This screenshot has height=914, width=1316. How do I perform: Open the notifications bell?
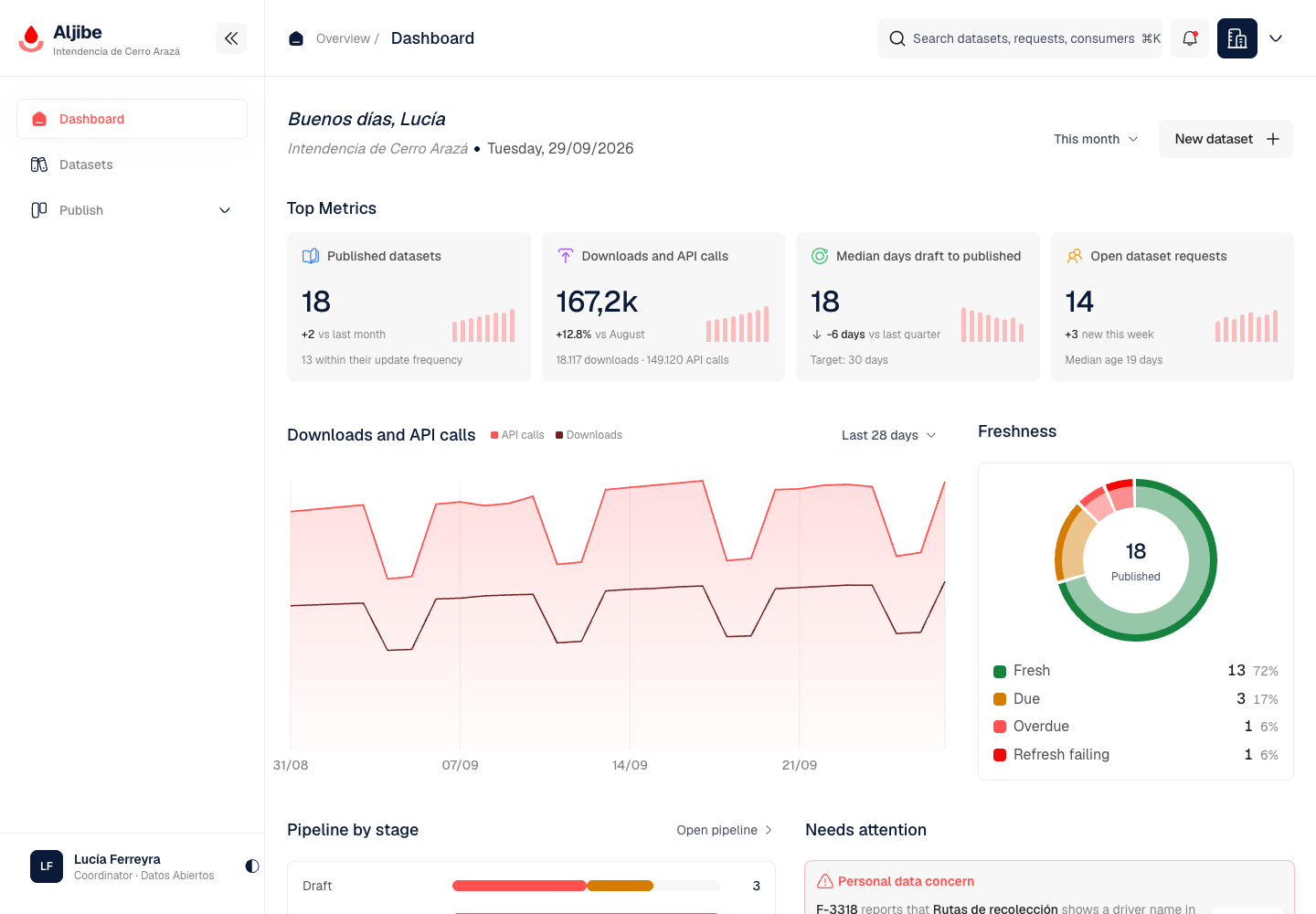[x=1190, y=38]
